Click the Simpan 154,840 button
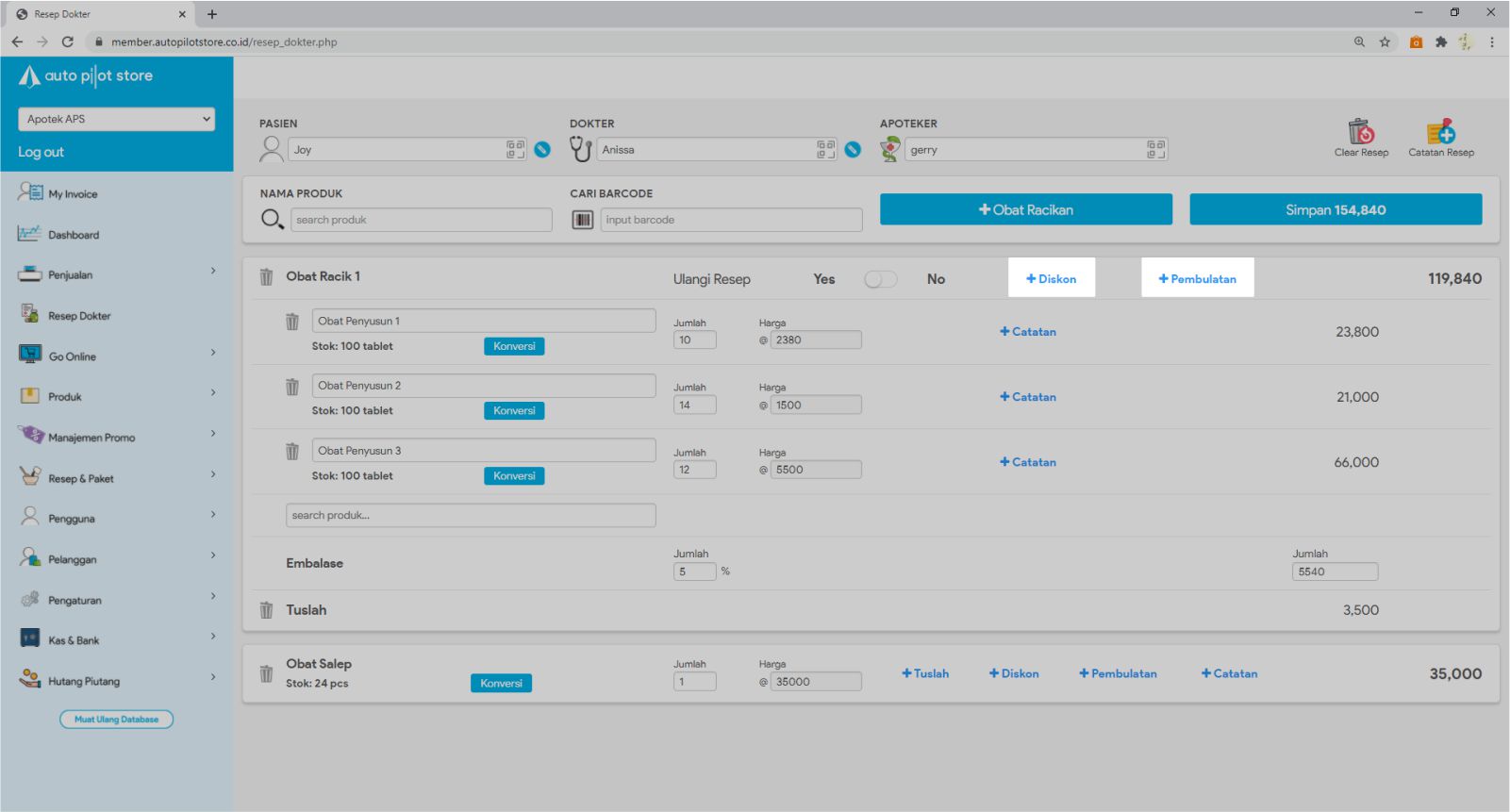The image size is (1510, 812). (x=1335, y=209)
